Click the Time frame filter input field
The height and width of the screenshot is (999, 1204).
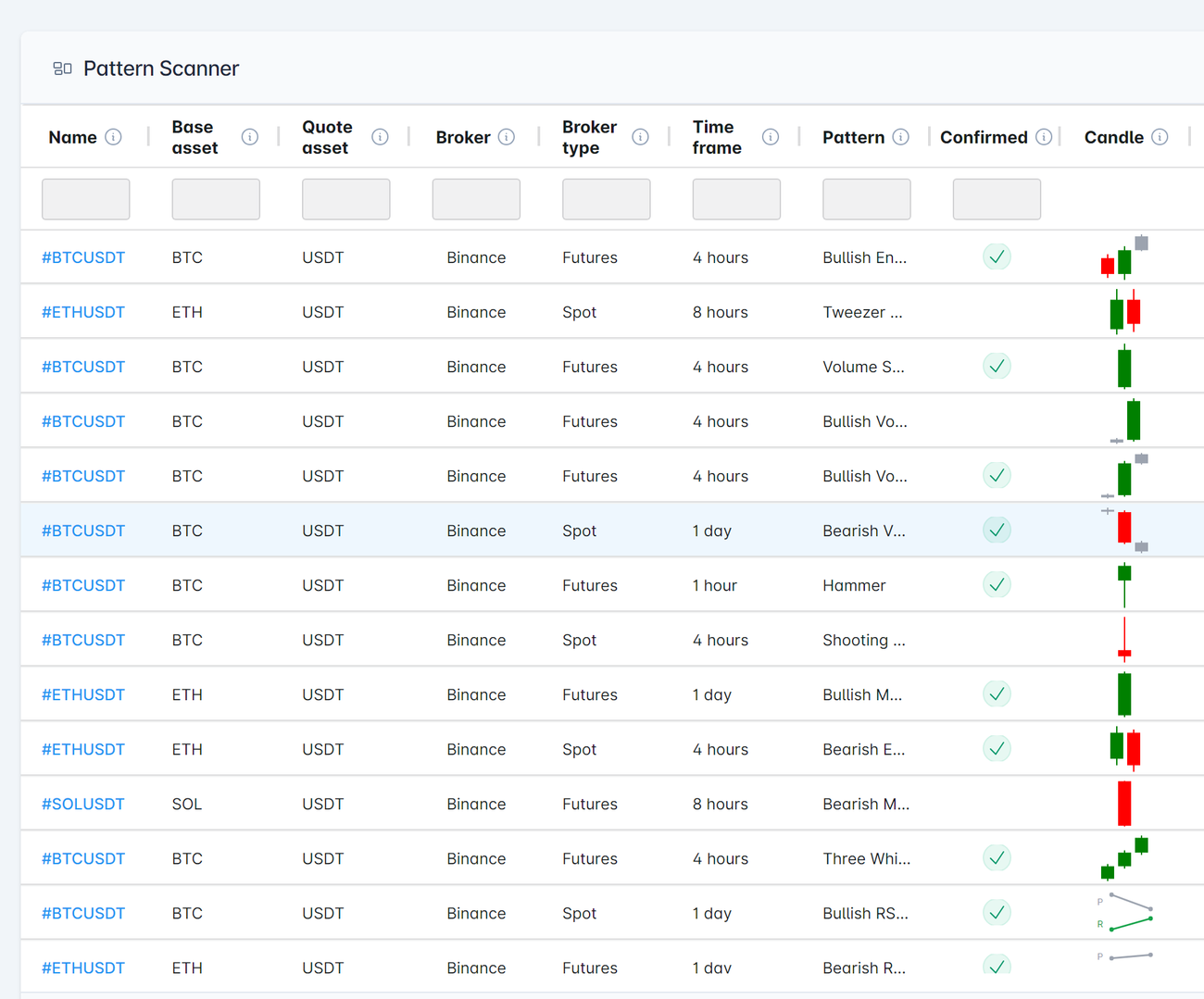click(x=736, y=199)
